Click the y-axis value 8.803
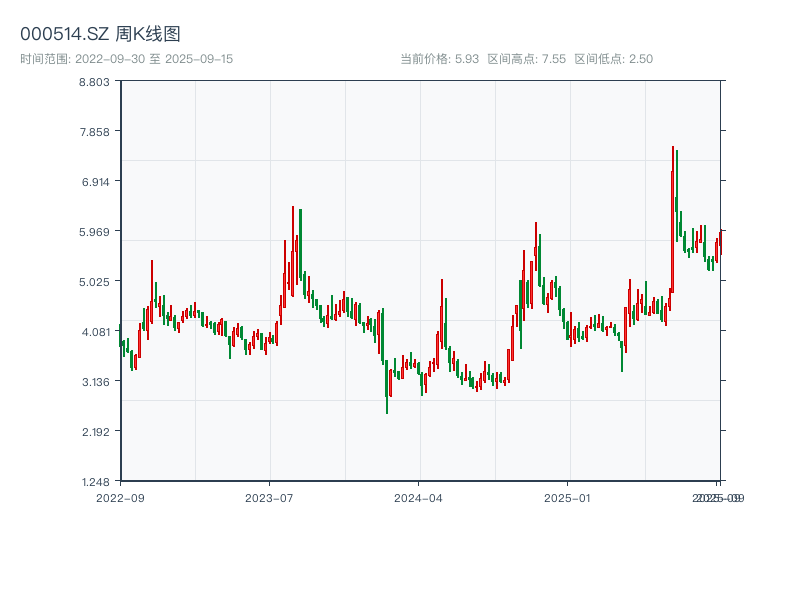This screenshot has height=600, width=800. (x=94, y=82)
